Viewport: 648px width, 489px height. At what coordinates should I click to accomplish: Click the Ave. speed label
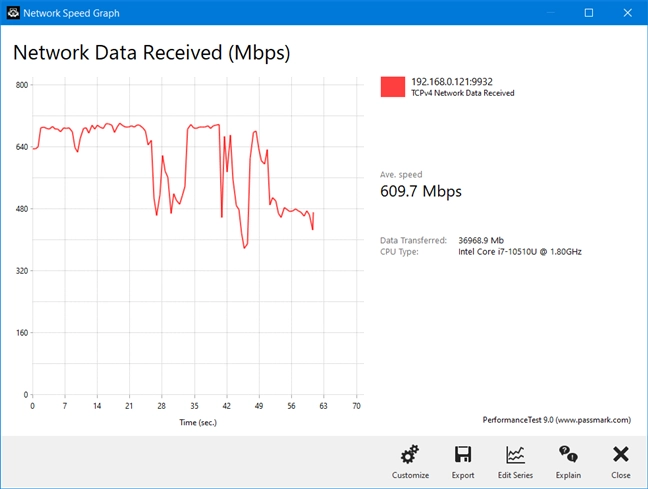(x=401, y=174)
